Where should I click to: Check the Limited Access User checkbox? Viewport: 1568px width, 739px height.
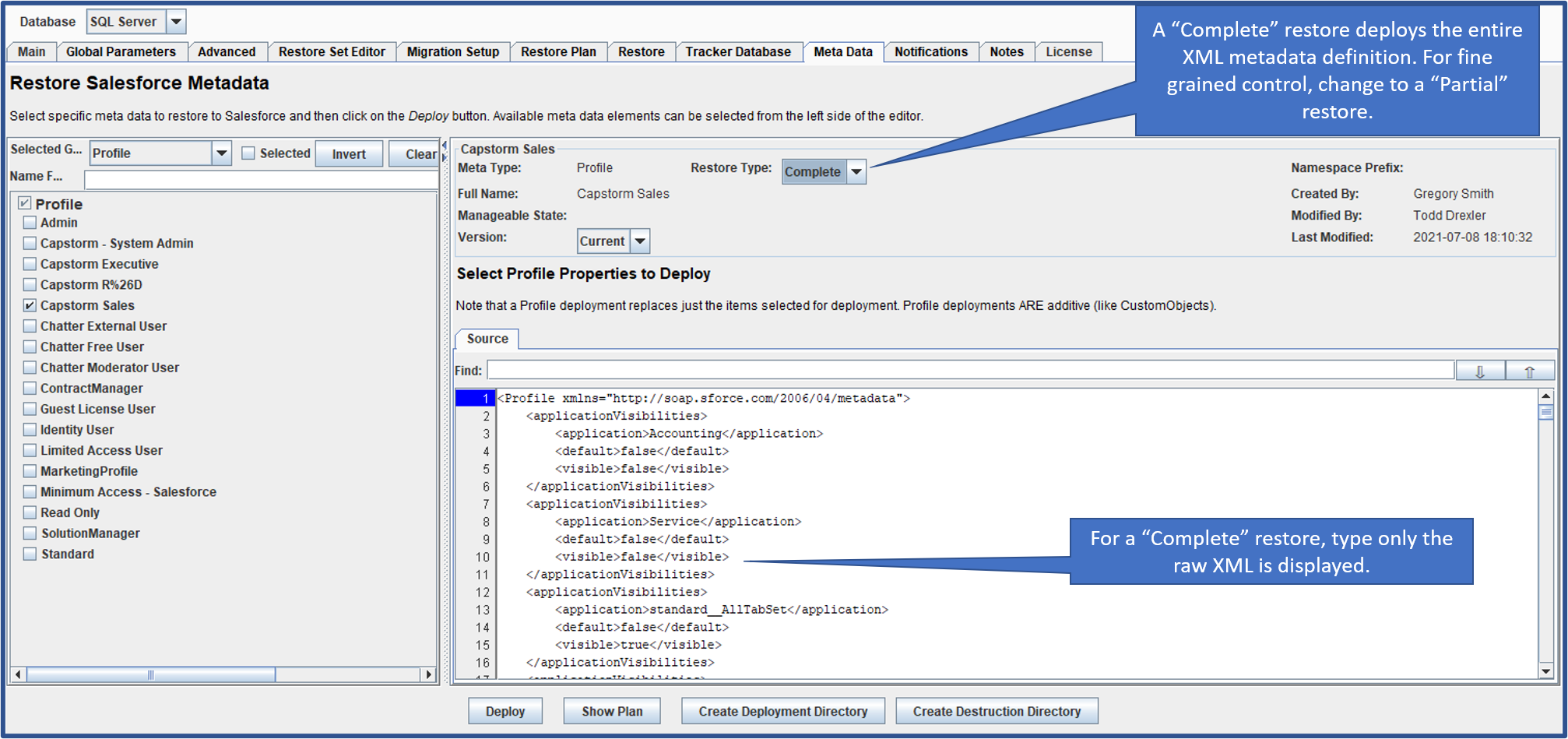[30, 450]
